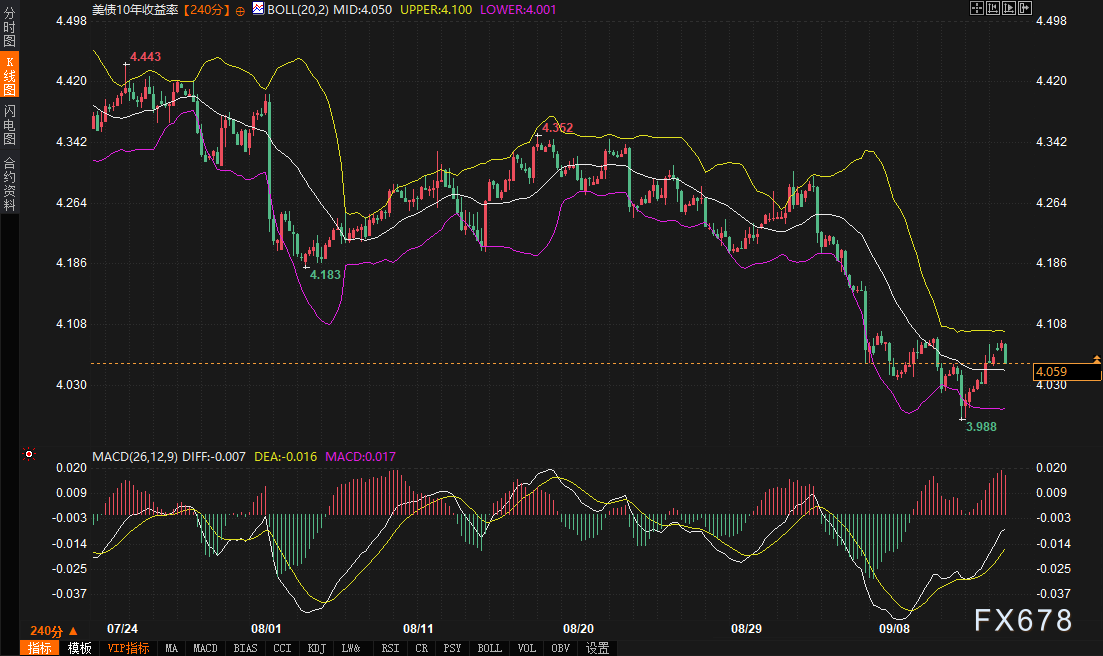Toggle the RSI indicator in bottom bar

[388, 648]
